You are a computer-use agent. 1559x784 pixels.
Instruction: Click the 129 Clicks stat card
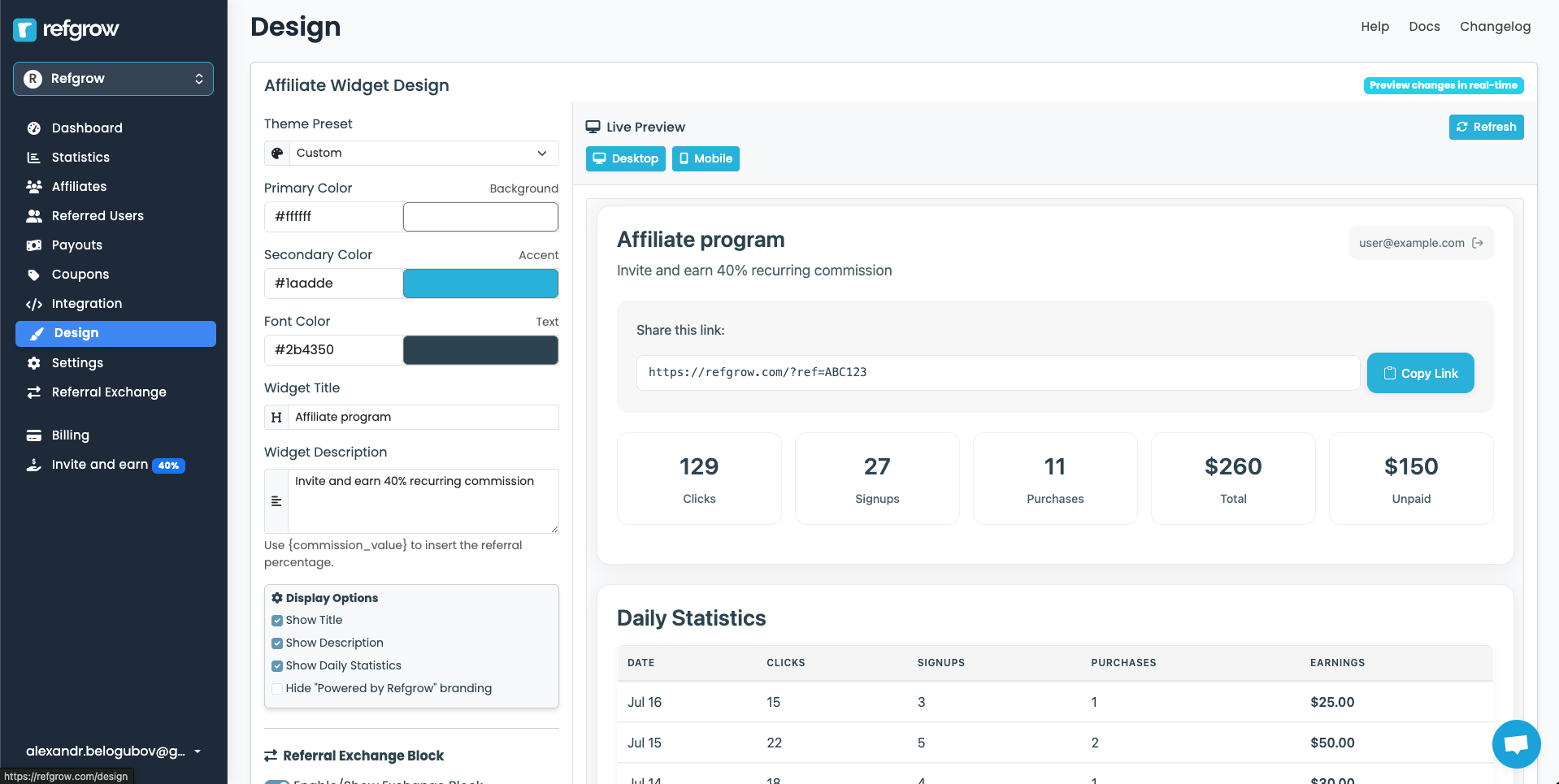tap(699, 479)
